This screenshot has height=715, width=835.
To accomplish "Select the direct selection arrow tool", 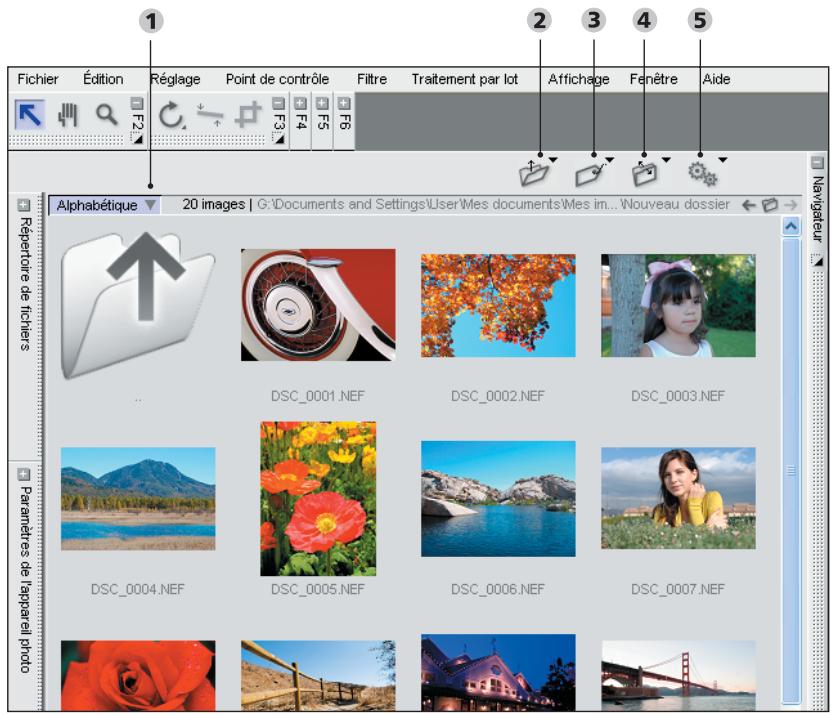I will pyautogui.click(x=29, y=114).
